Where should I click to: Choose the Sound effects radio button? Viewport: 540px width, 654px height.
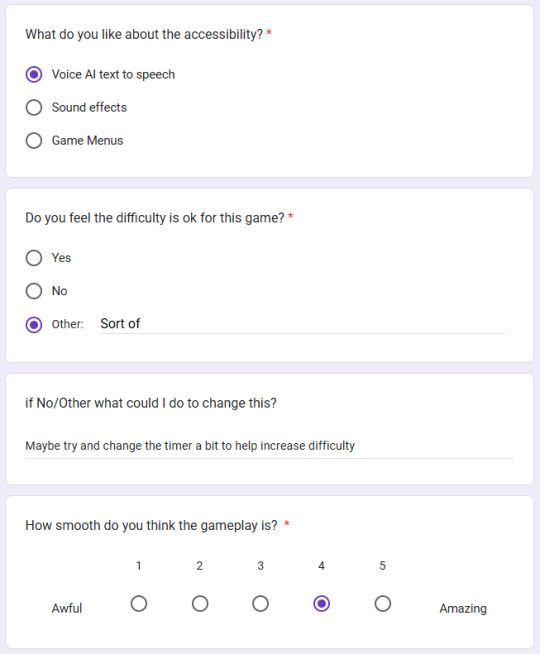coord(34,108)
